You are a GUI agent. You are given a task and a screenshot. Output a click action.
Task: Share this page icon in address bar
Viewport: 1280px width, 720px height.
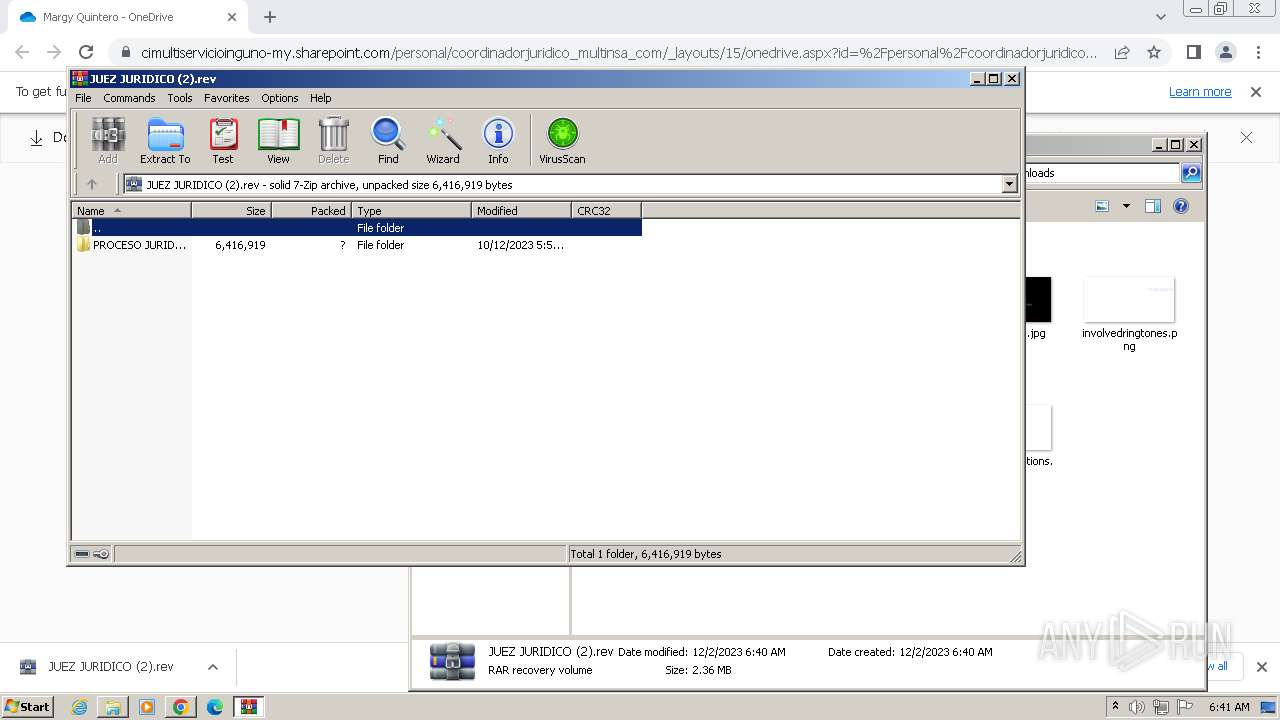1122,52
